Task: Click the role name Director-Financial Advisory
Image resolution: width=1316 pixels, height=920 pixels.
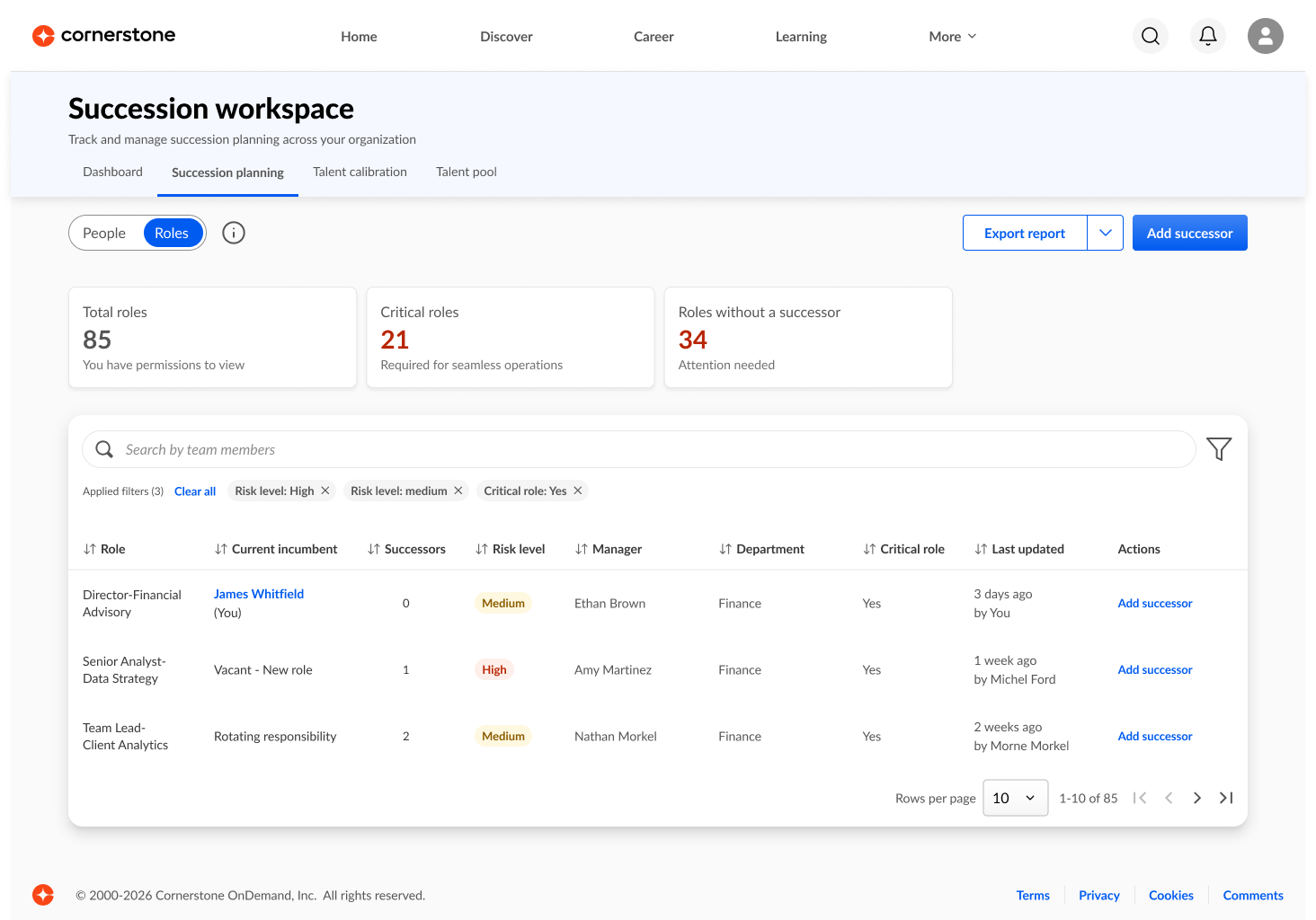Action: pos(132,603)
